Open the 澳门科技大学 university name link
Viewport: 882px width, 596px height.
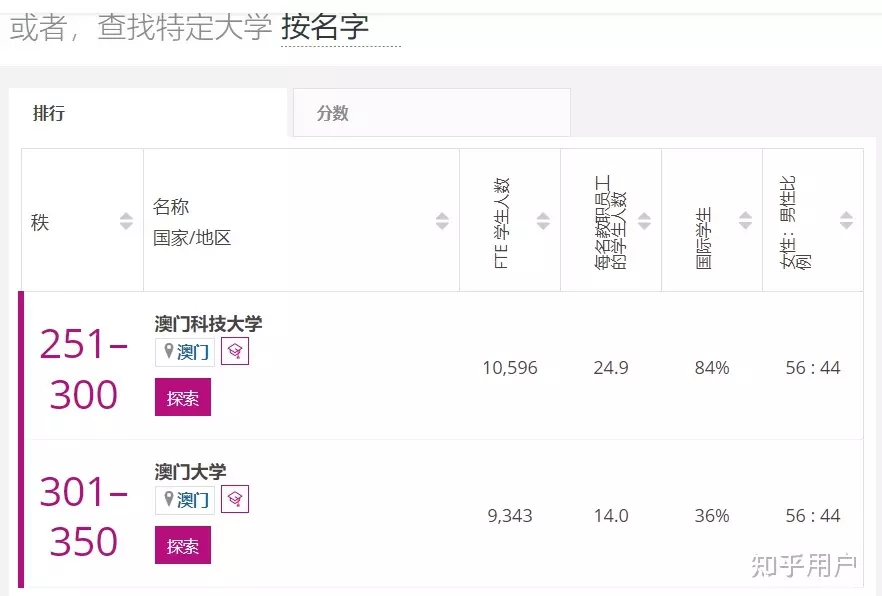pos(204,323)
